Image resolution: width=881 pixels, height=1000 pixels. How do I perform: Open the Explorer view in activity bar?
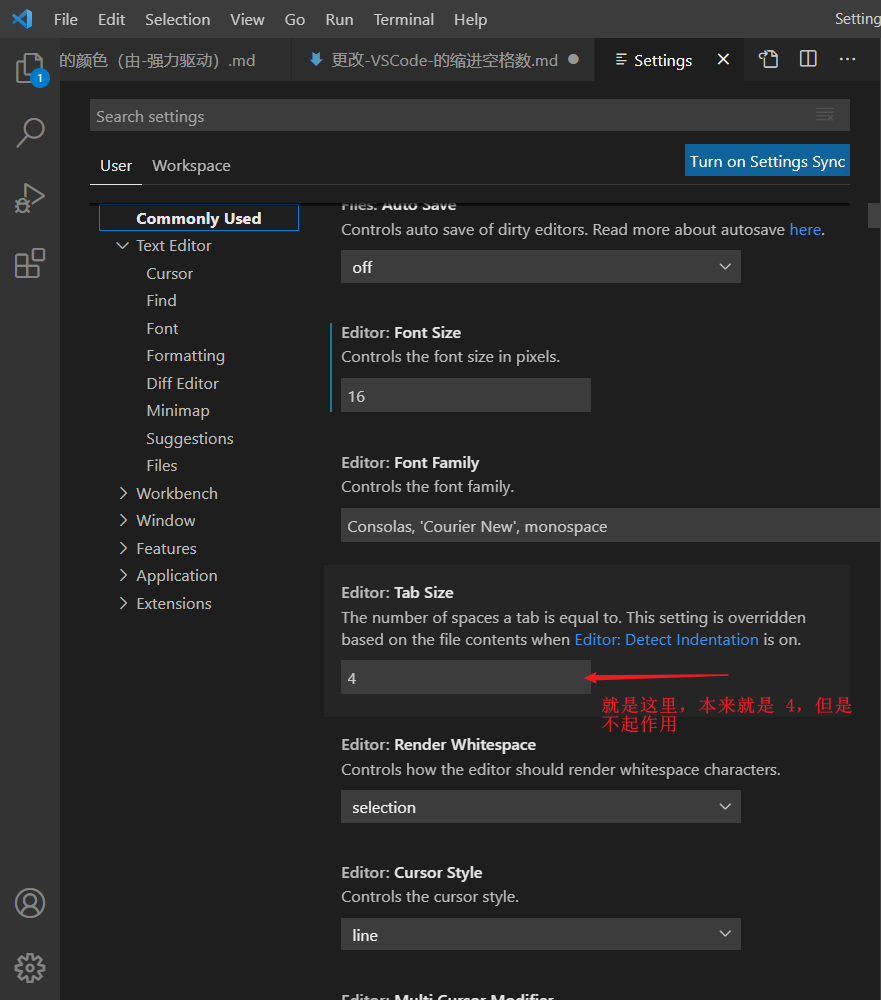tap(30, 68)
